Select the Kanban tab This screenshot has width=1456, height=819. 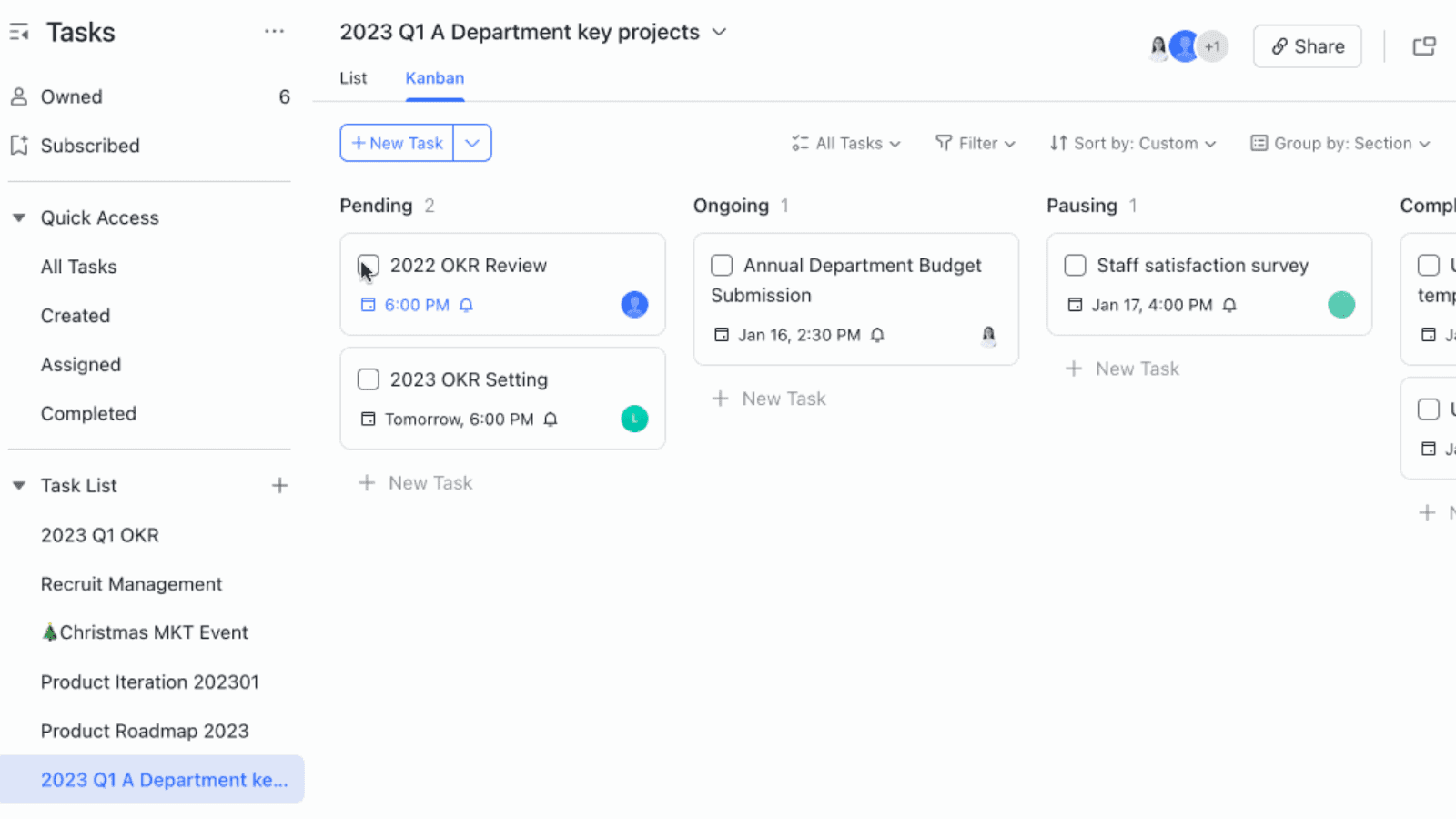(x=434, y=78)
